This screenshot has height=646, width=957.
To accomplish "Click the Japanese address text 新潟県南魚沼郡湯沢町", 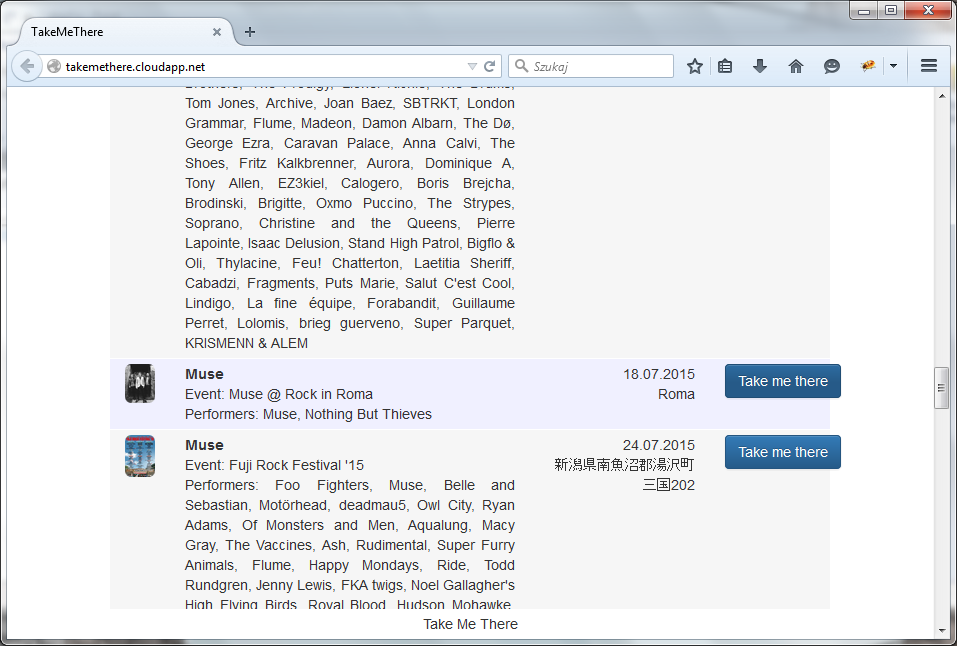I will click(624, 465).
